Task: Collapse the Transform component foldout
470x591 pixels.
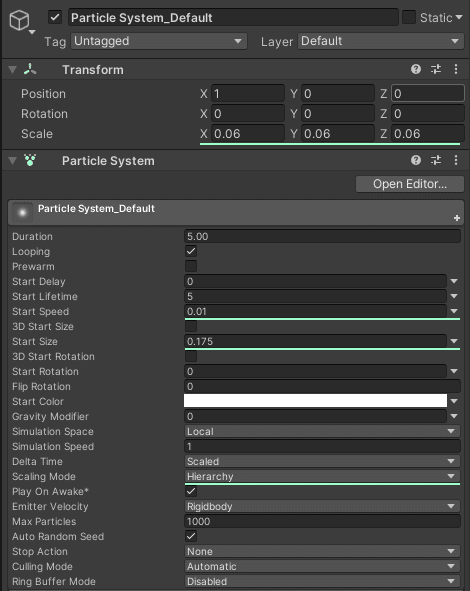Action: click(12, 70)
